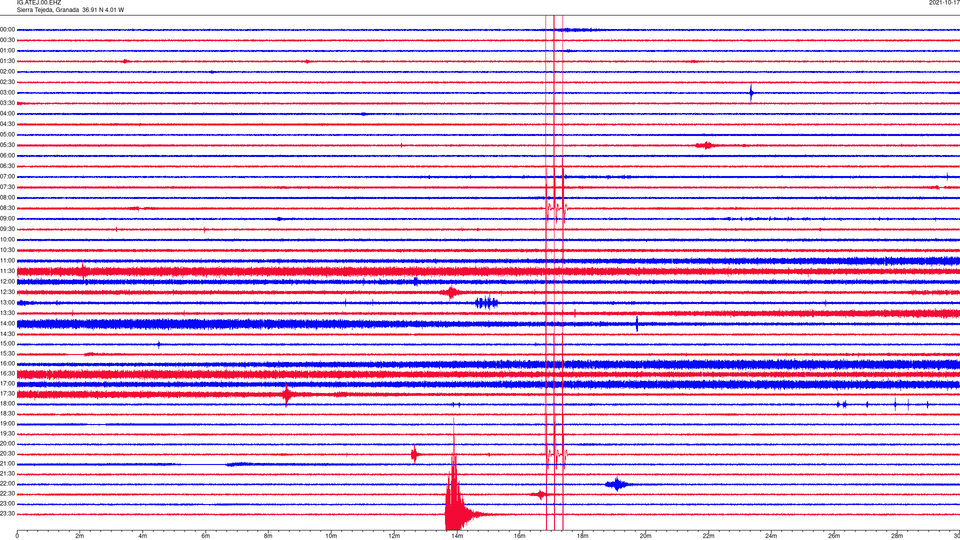Click the 28m tick on time axis
The width and height of the screenshot is (960, 540).
tap(897, 536)
